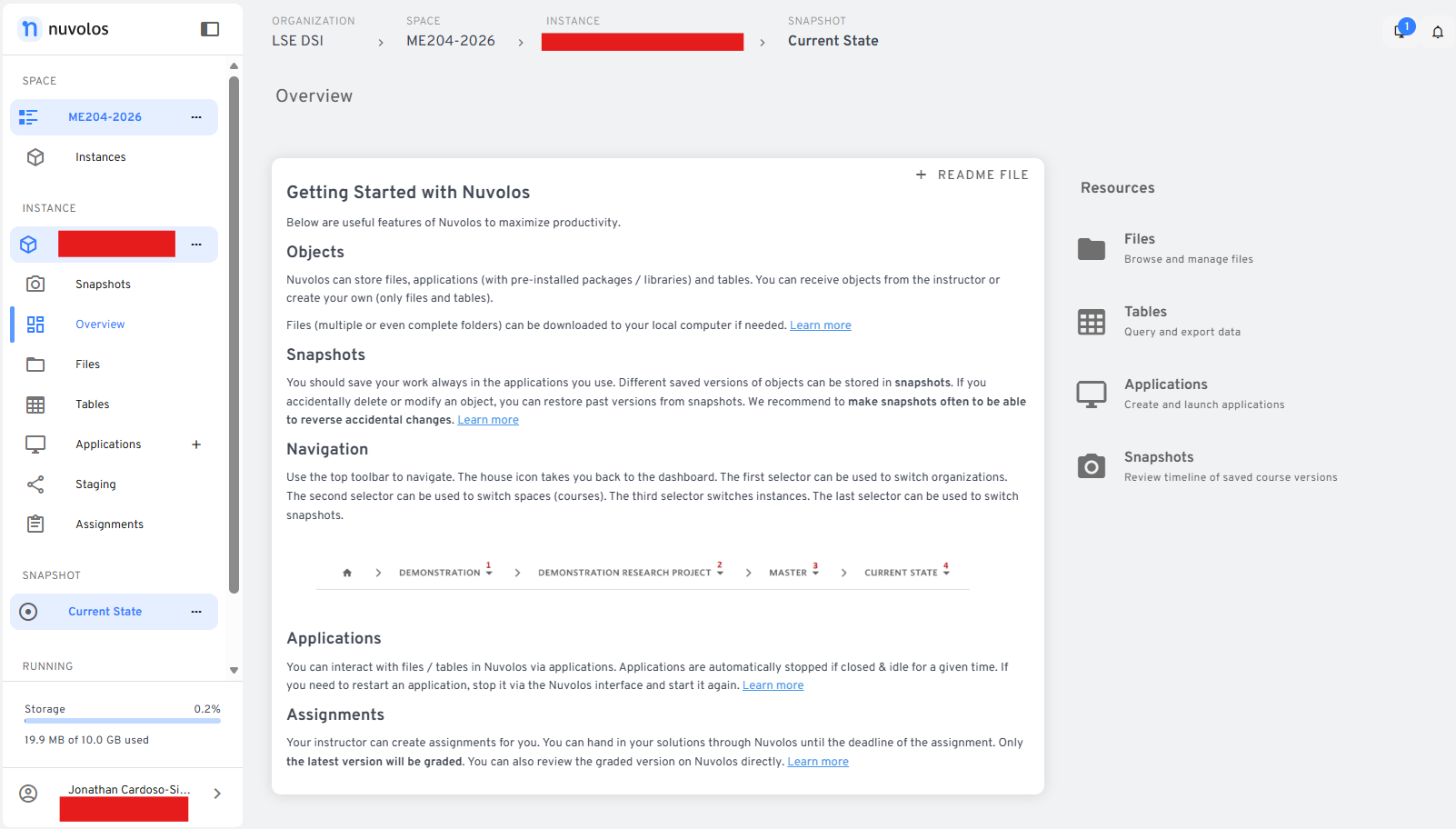The height and width of the screenshot is (829, 1456).
Task: Open the ME204-2026 space breadcrumb selector
Action: point(451,41)
